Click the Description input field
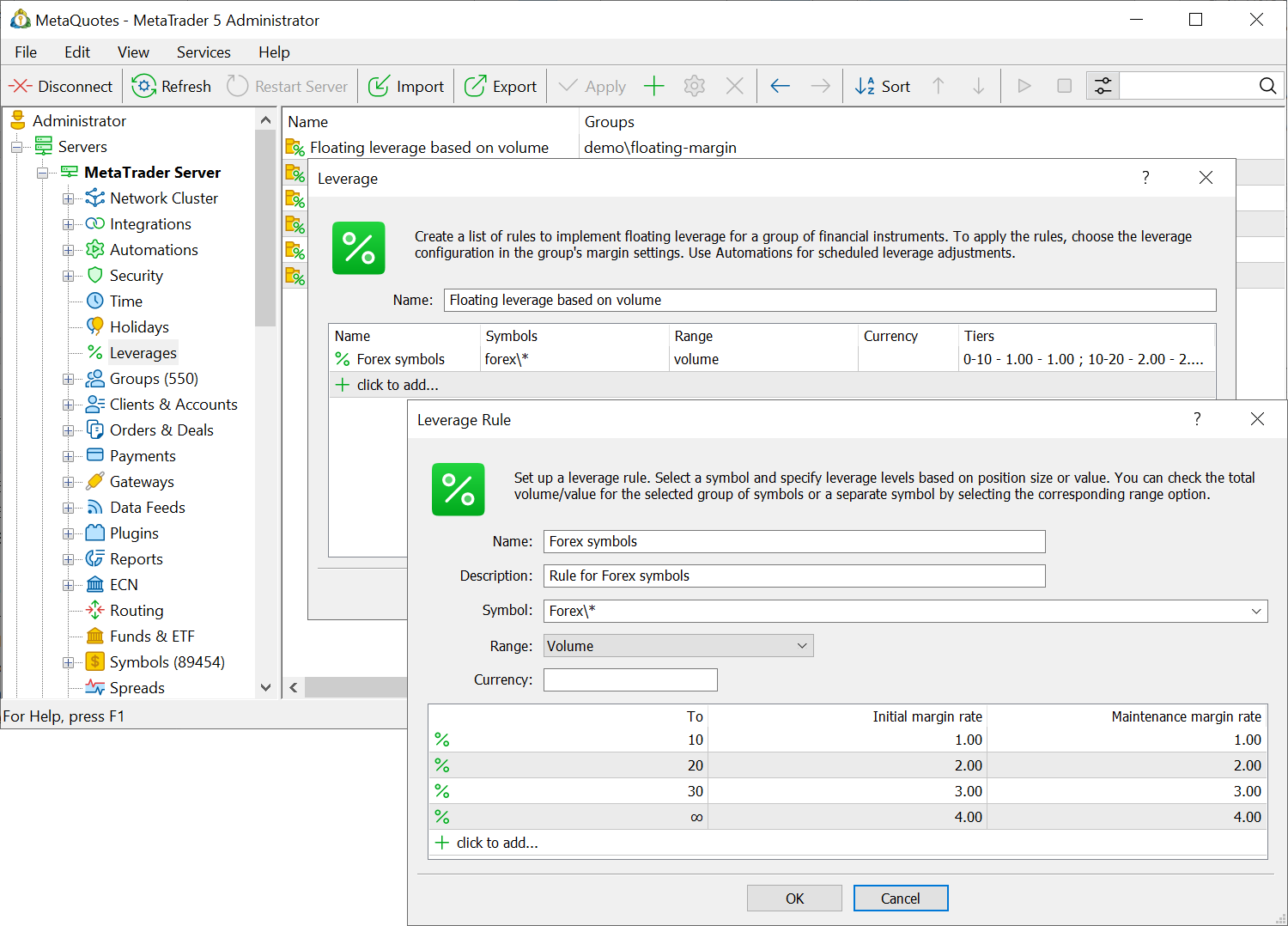 point(793,576)
